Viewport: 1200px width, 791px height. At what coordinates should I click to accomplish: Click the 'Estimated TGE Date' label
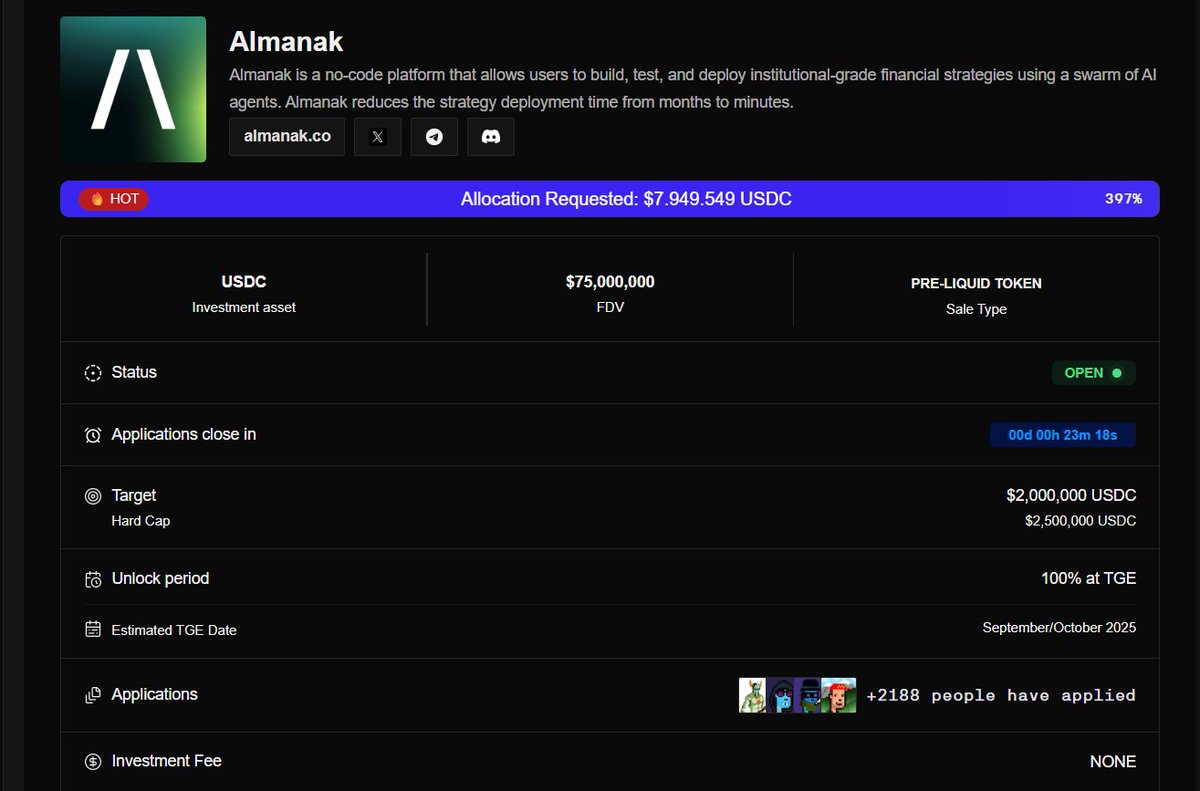pos(174,630)
